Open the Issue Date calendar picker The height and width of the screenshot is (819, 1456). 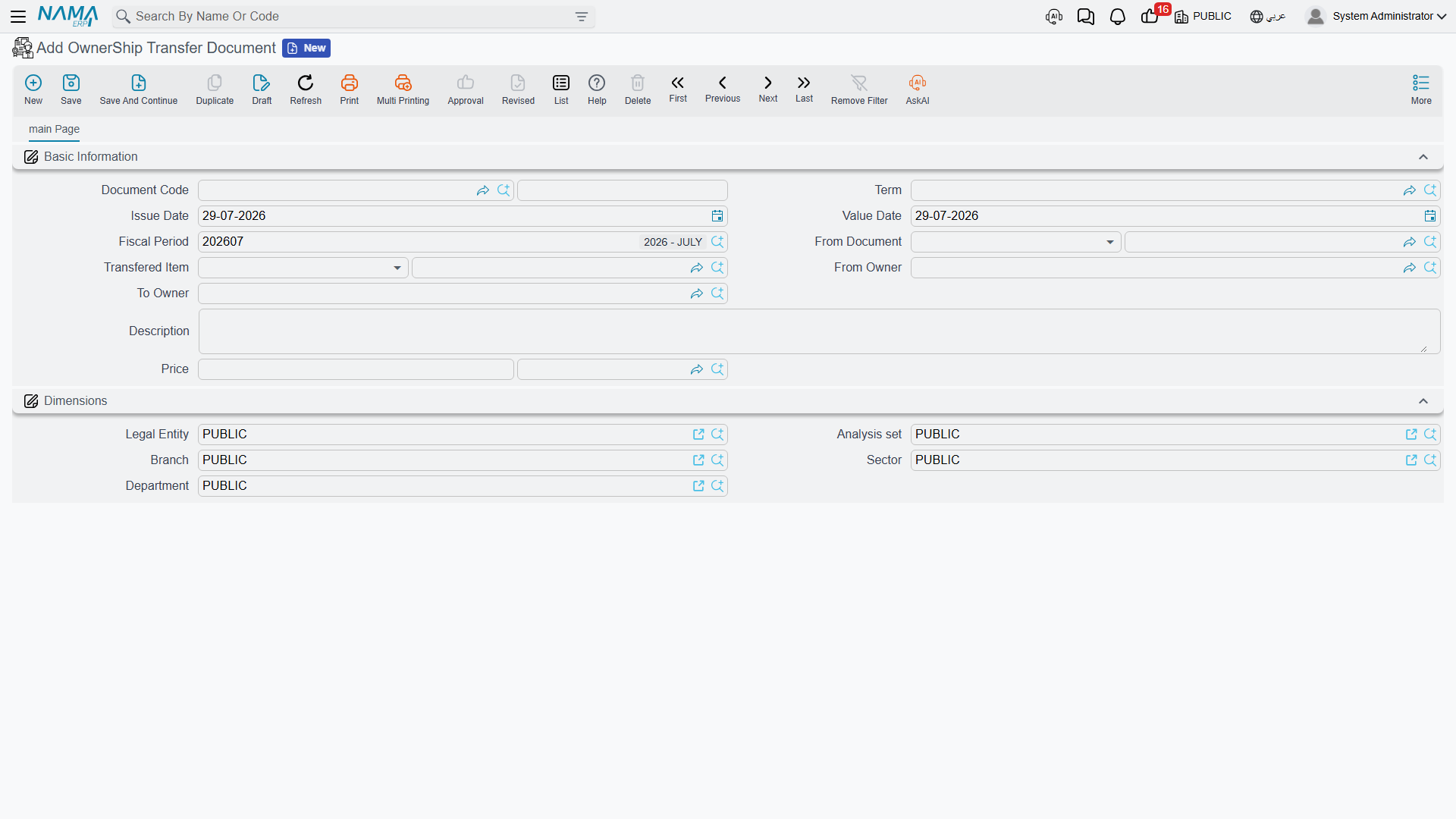[717, 216]
